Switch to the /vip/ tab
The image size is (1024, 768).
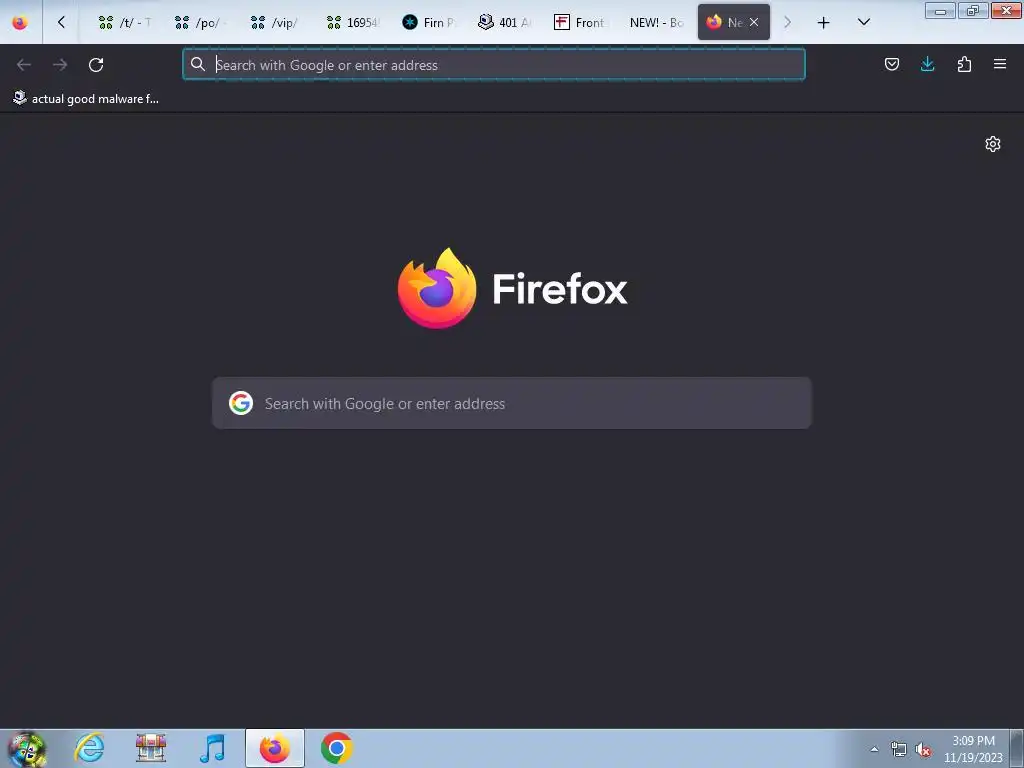pyautogui.click(x=276, y=22)
